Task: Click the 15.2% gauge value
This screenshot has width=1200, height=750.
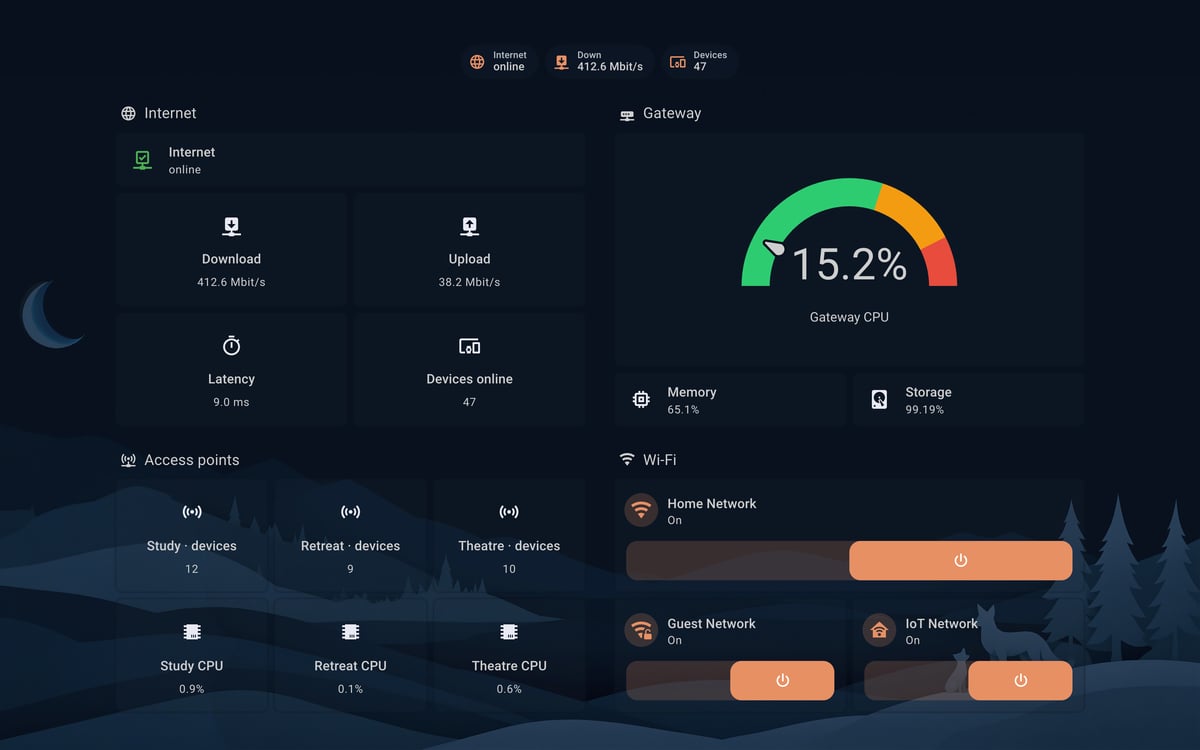Action: (849, 264)
